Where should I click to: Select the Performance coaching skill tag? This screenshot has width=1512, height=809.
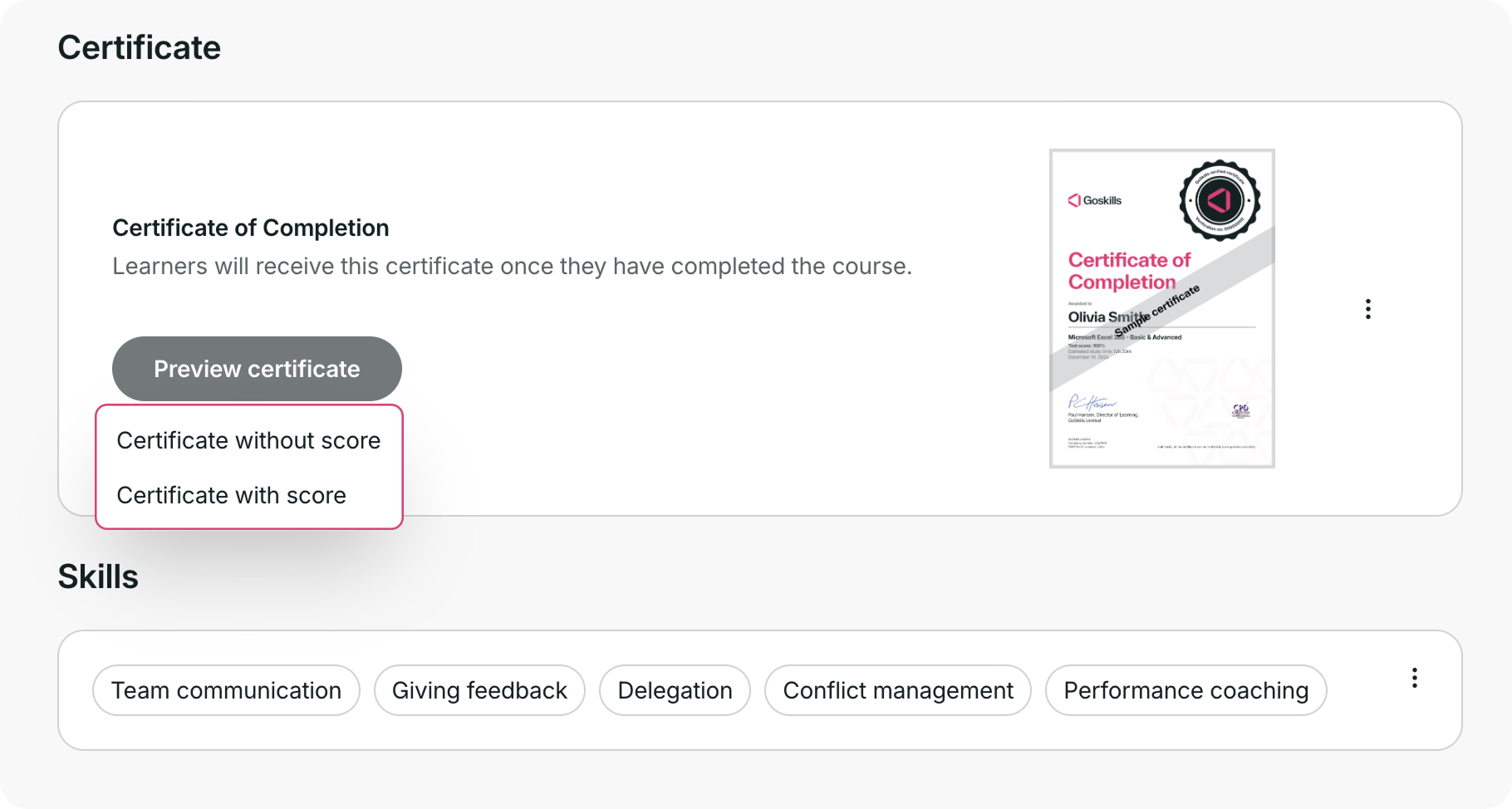click(x=1186, y=690)
